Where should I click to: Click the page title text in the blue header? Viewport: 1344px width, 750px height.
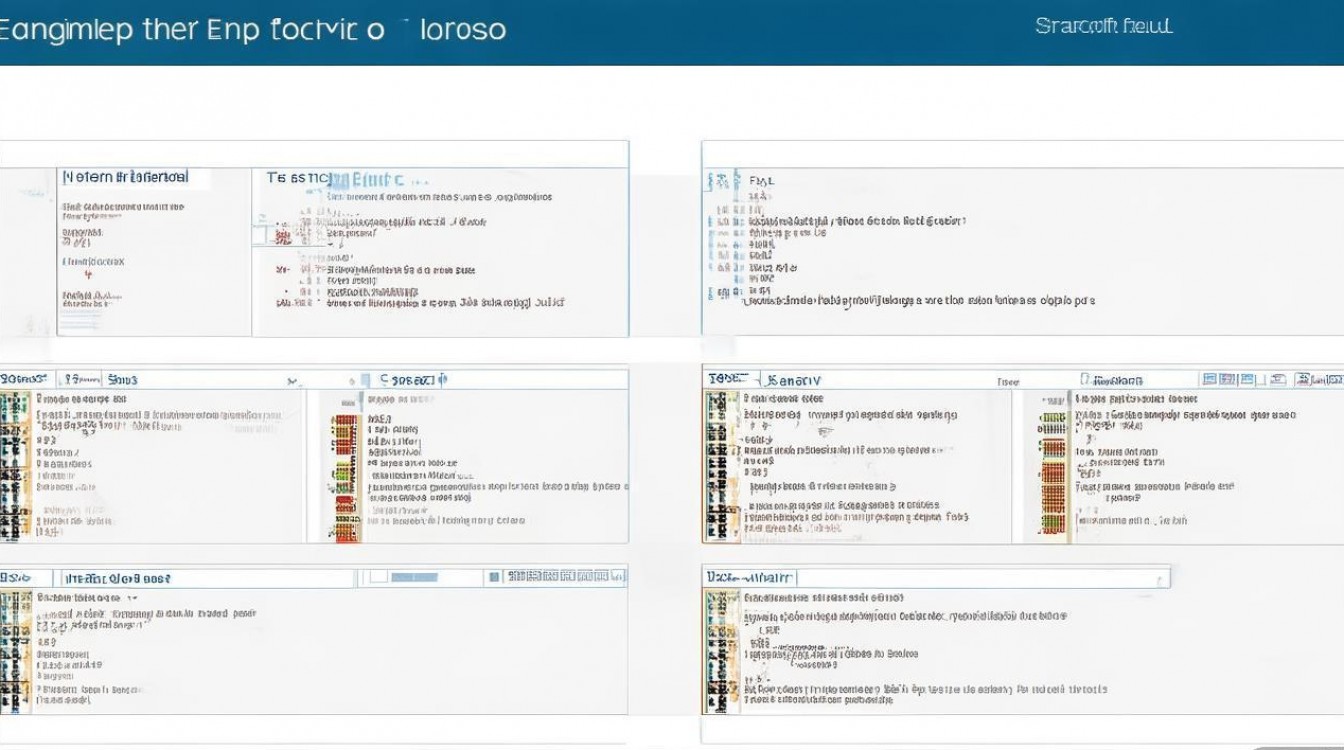coord(252,29)
